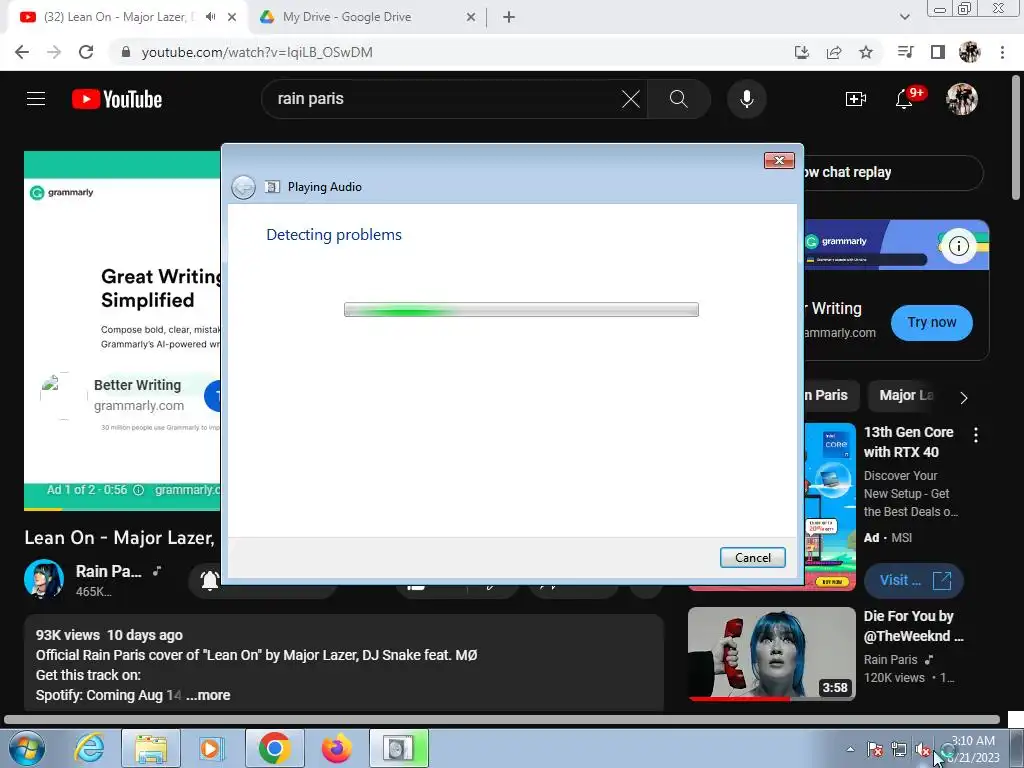Click the video ad progress bar
This screenshot has height=768, width=1024.
[122, 508]
